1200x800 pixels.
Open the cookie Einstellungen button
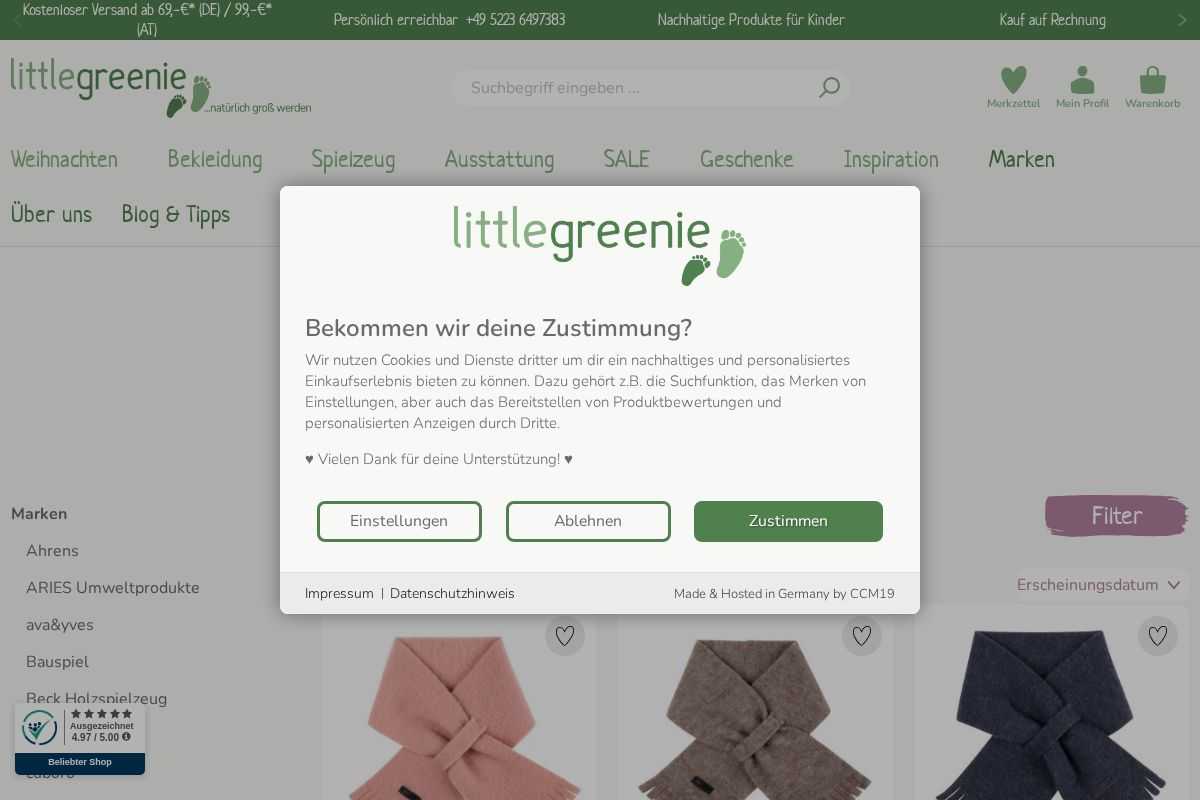(399, 521)
